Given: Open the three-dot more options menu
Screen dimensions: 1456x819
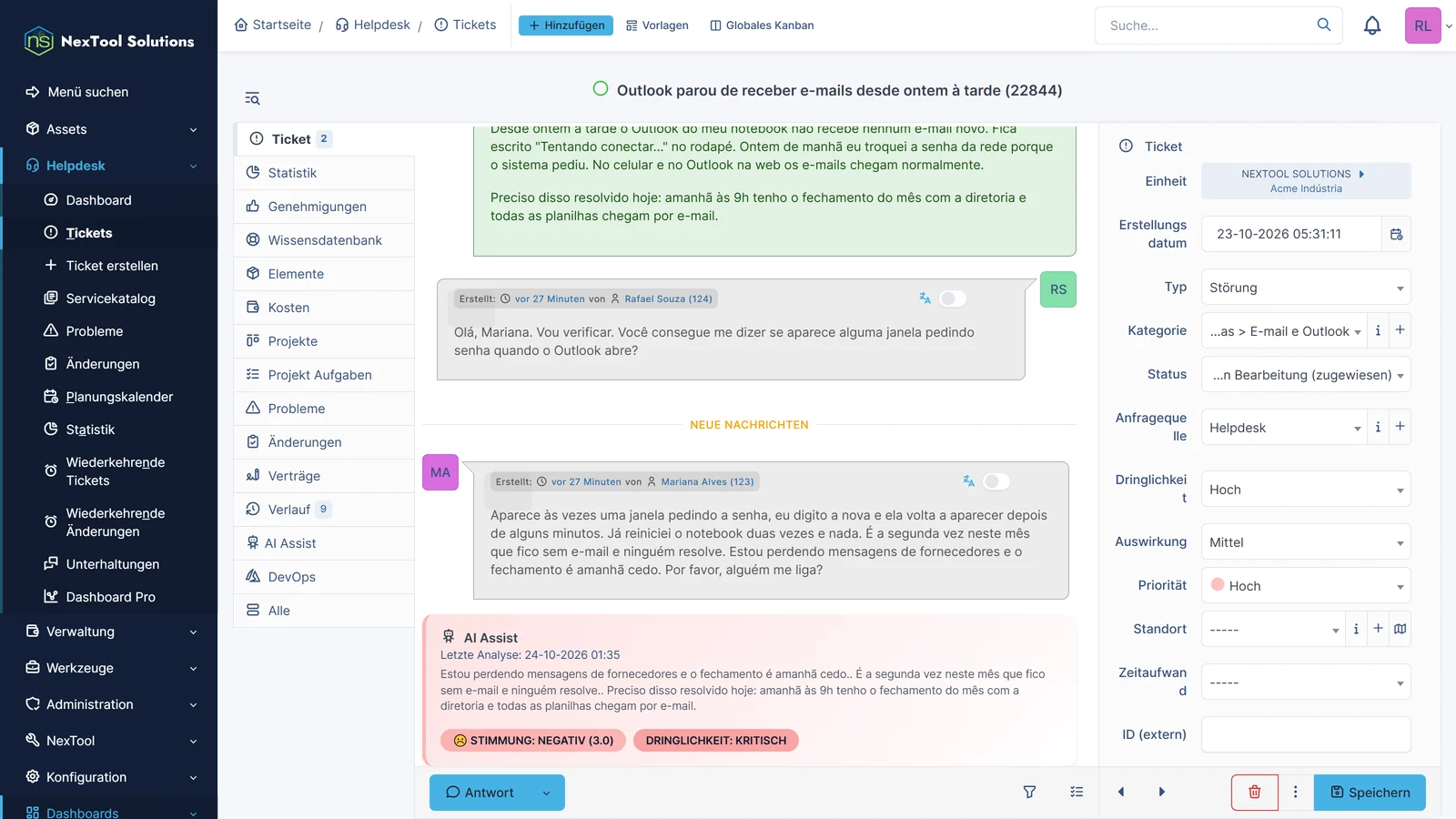Looking at the screenshot, I should [x=1296, y=792].
